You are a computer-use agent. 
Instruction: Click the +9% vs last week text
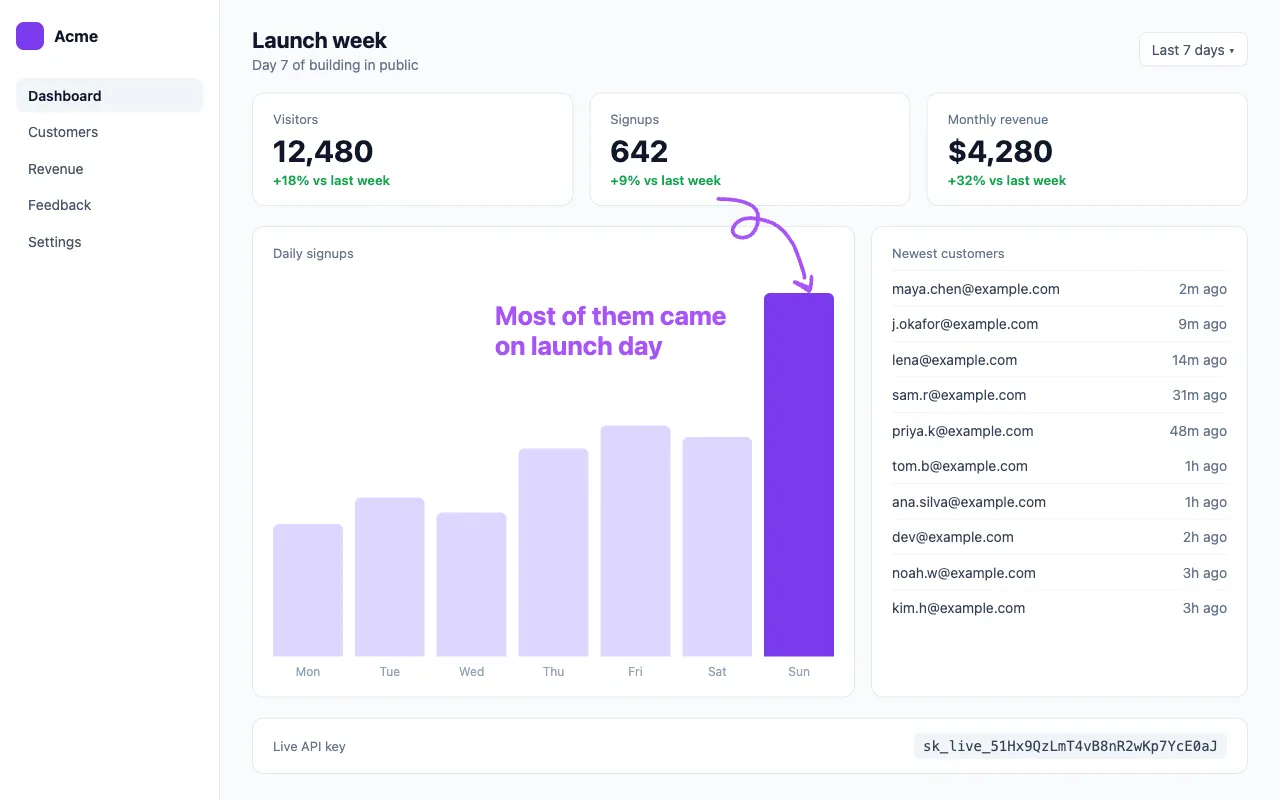(x=665, y=181)
